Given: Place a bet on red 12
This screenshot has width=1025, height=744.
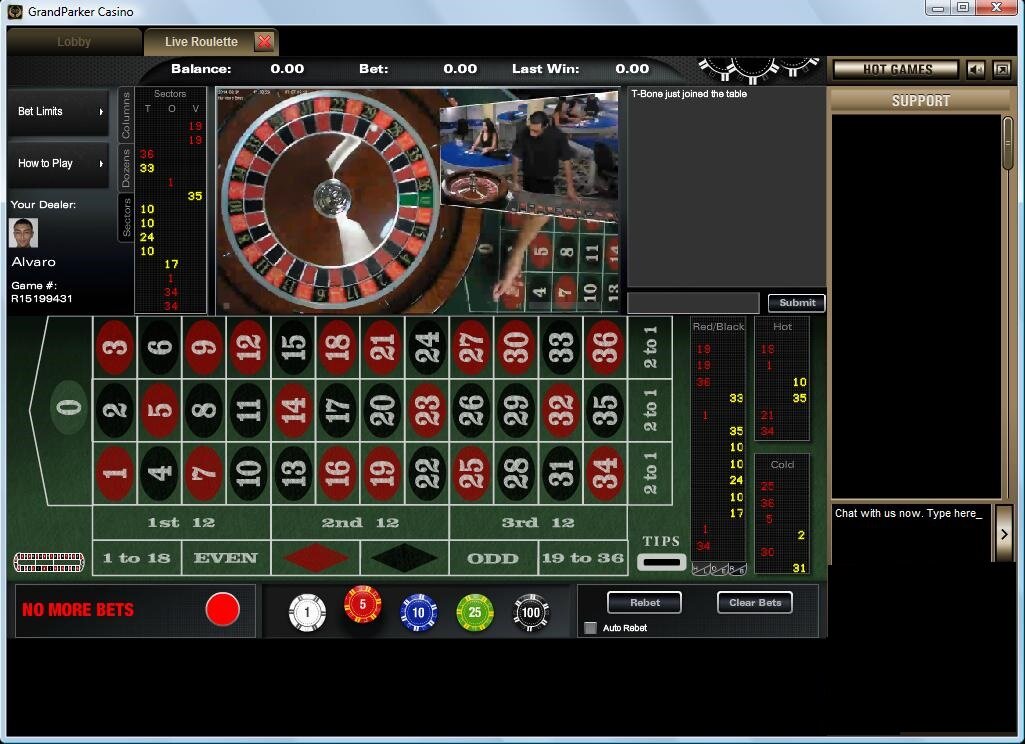Looking at the screenshot, I should pyautogui.click(x=248, y=347).
